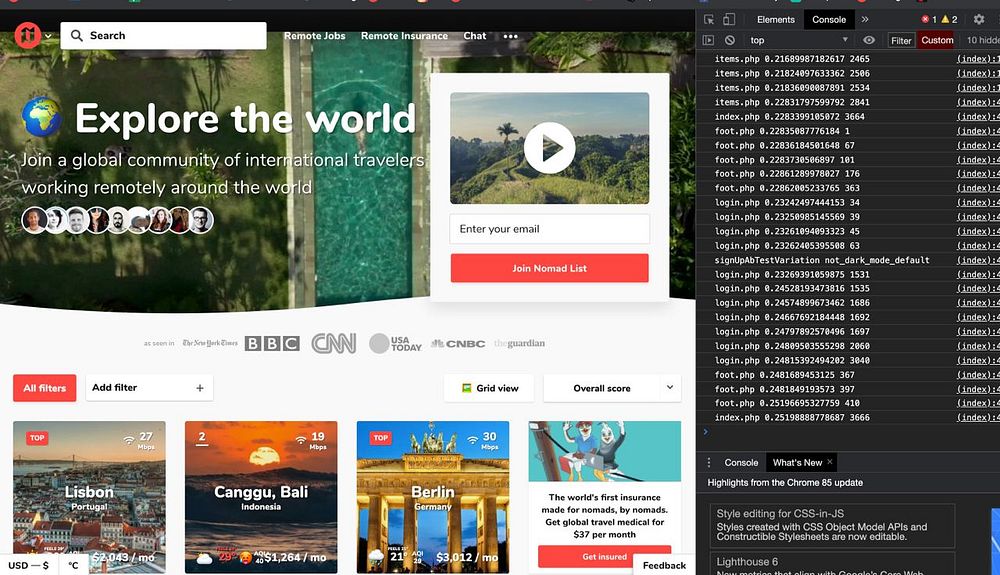Show console sidebar icon
Viewport: 1000px width, 575px height.
point(708,40)
